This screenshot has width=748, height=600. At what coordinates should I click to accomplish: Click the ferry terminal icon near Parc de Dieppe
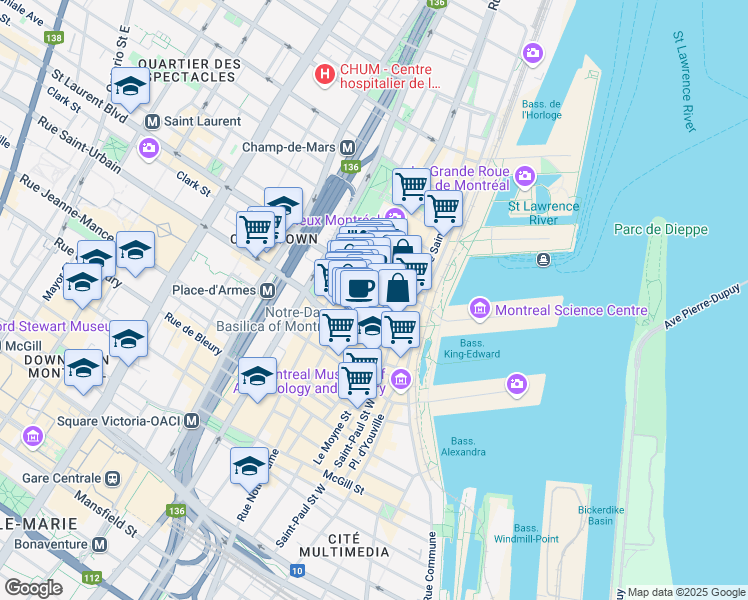pyautogui.click(x=543, y=260)
